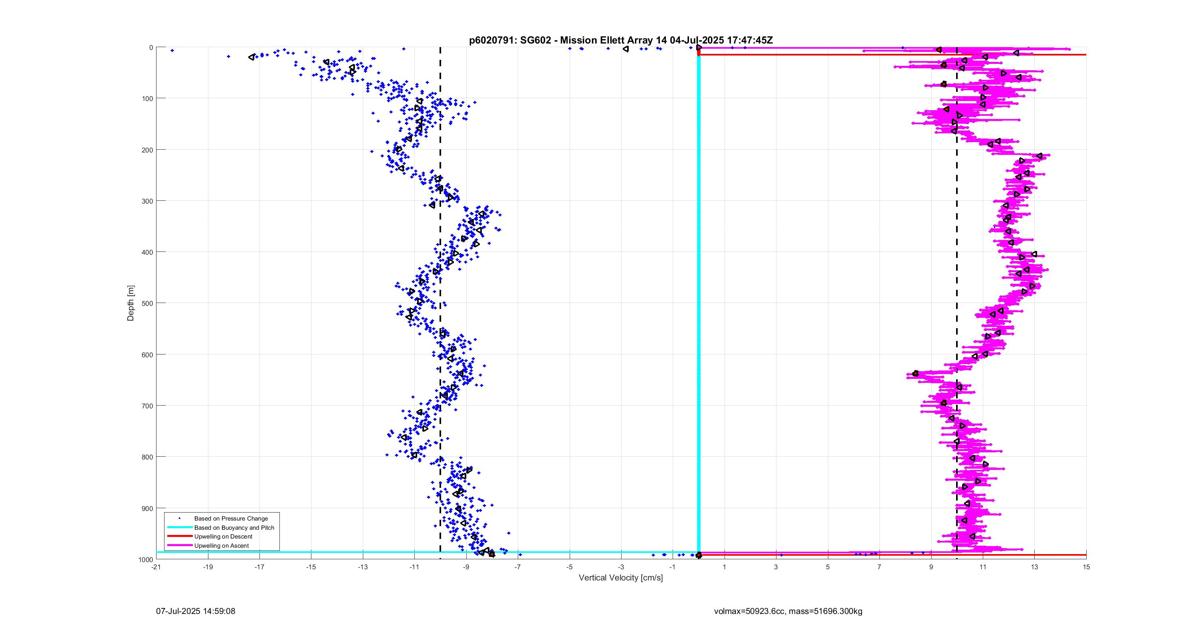The image size is (1200, 628).
Task: Click the x-axis tick label '-13'
Action: (x=363, y=567)
